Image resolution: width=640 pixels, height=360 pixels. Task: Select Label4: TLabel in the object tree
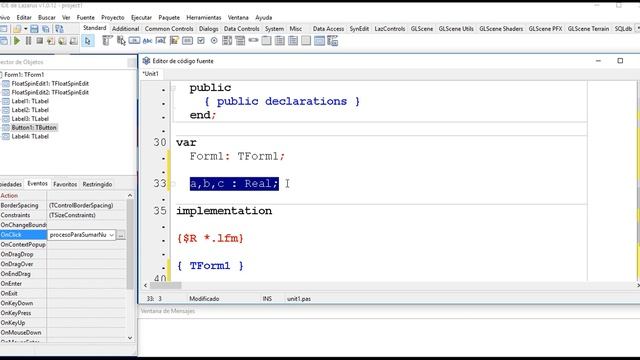pos(30,137)
